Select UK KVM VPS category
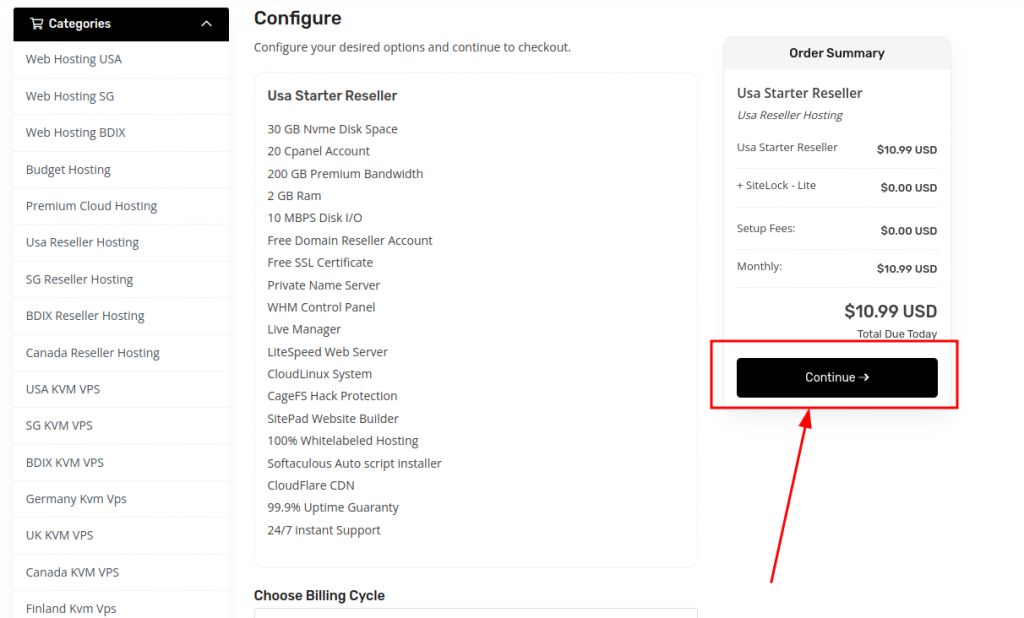The height and width of the screenshot is (618, 1024). click(59, 536)
